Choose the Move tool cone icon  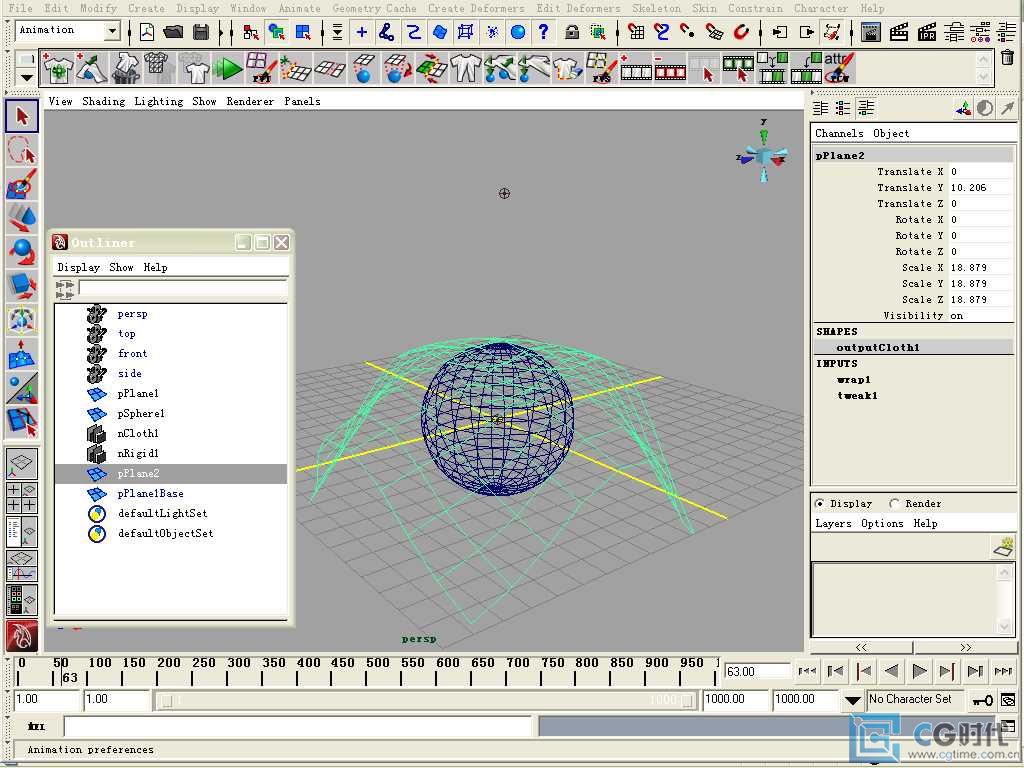(22, 218)
